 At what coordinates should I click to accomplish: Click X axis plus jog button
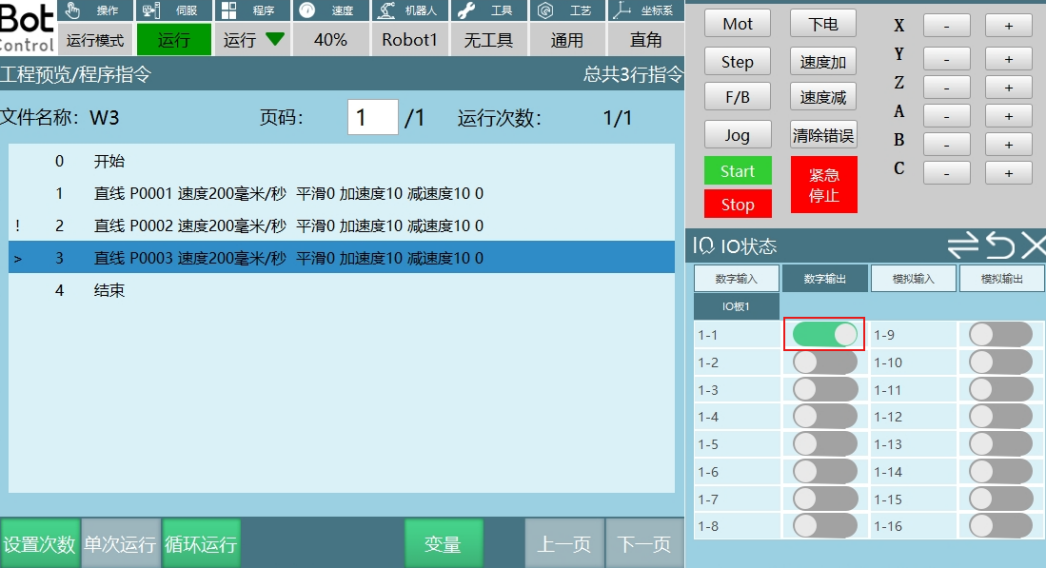pos(1009,25)
